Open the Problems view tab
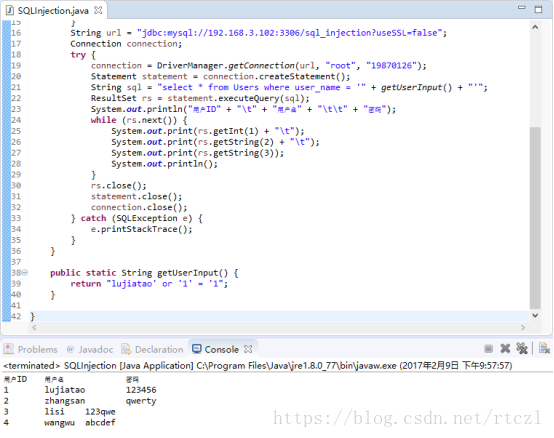This screenshot has height=438, width=554. (31, 349)
